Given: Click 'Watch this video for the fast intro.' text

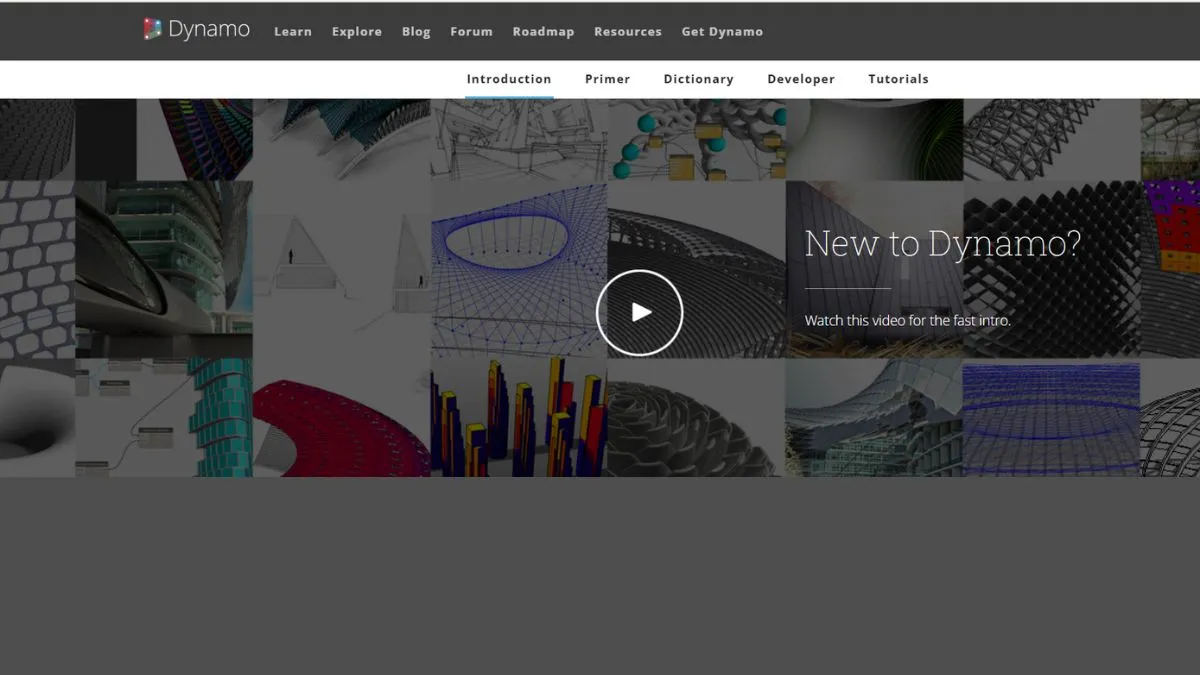Looking at the screenshot, I should click(x=908, y=321).
